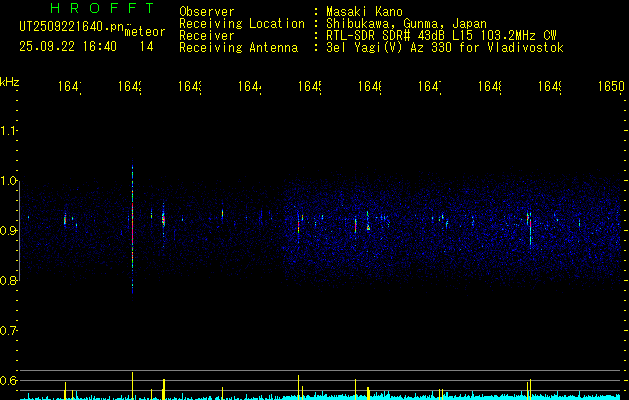
Task: Click the 1650 time axis marker
Action: tap(611, 86)
